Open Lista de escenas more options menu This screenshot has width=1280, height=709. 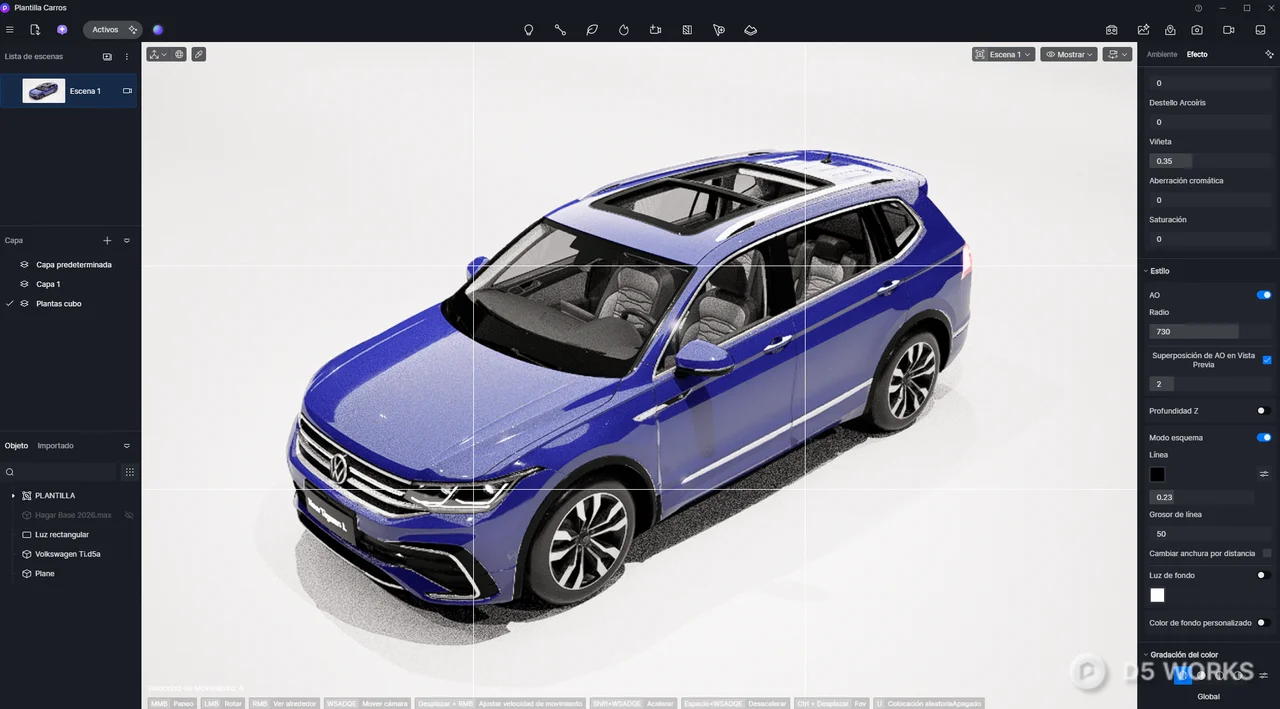127,57
